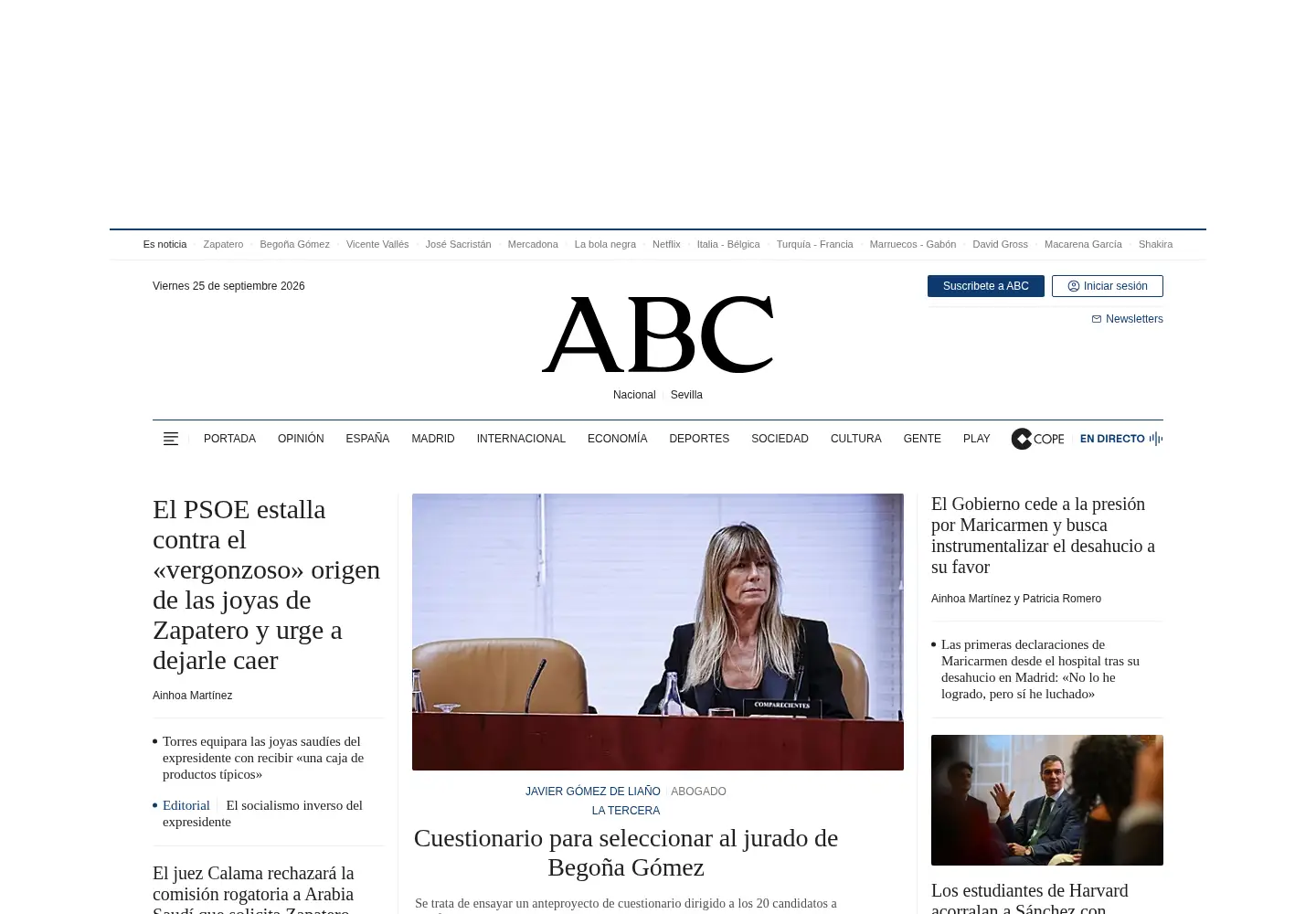The width and height of the screenshot is (1316, 914).
Task: Open the Deportes section
Action: (699, 439)
